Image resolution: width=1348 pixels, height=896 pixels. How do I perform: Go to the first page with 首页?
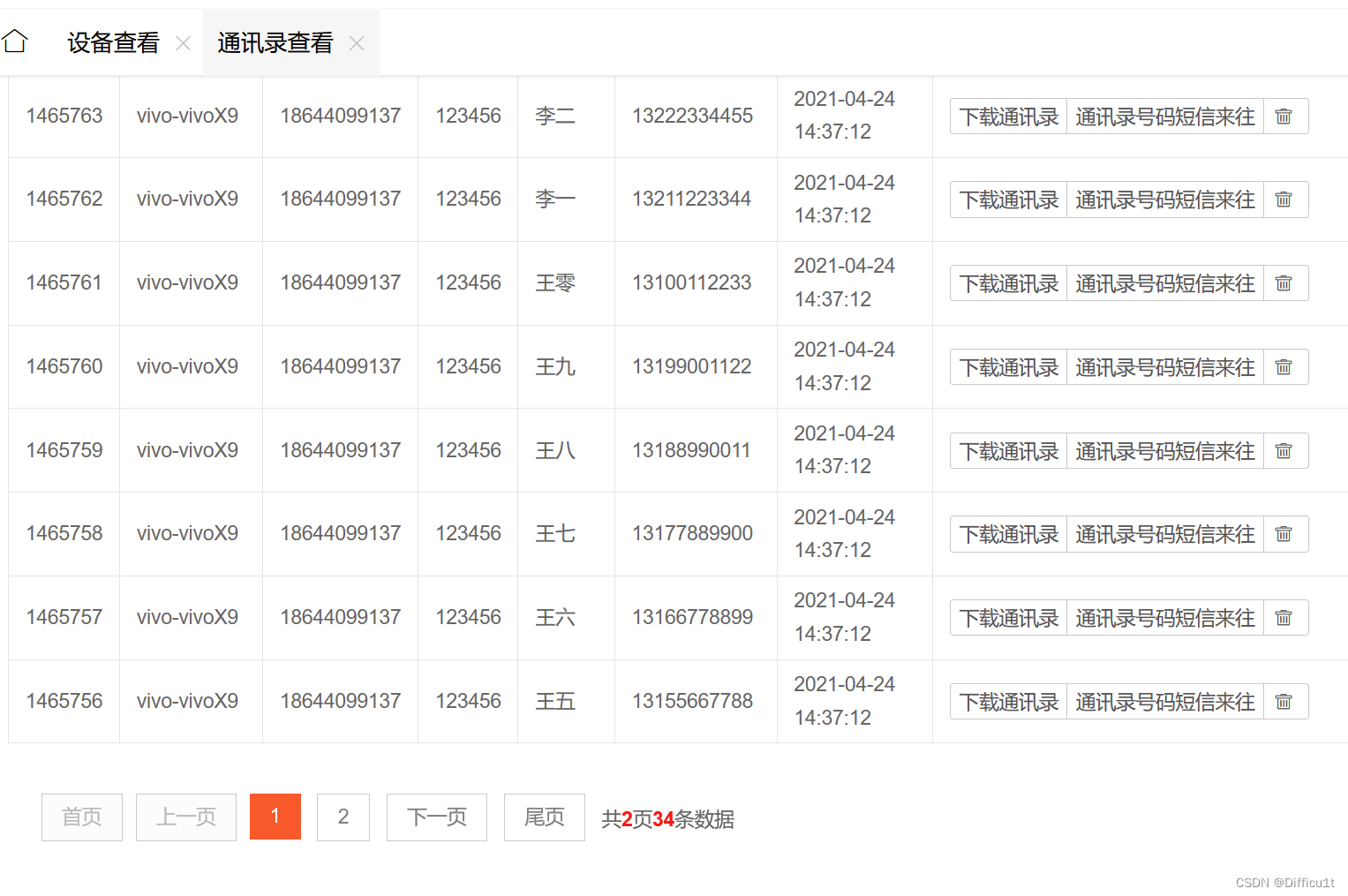82,817
